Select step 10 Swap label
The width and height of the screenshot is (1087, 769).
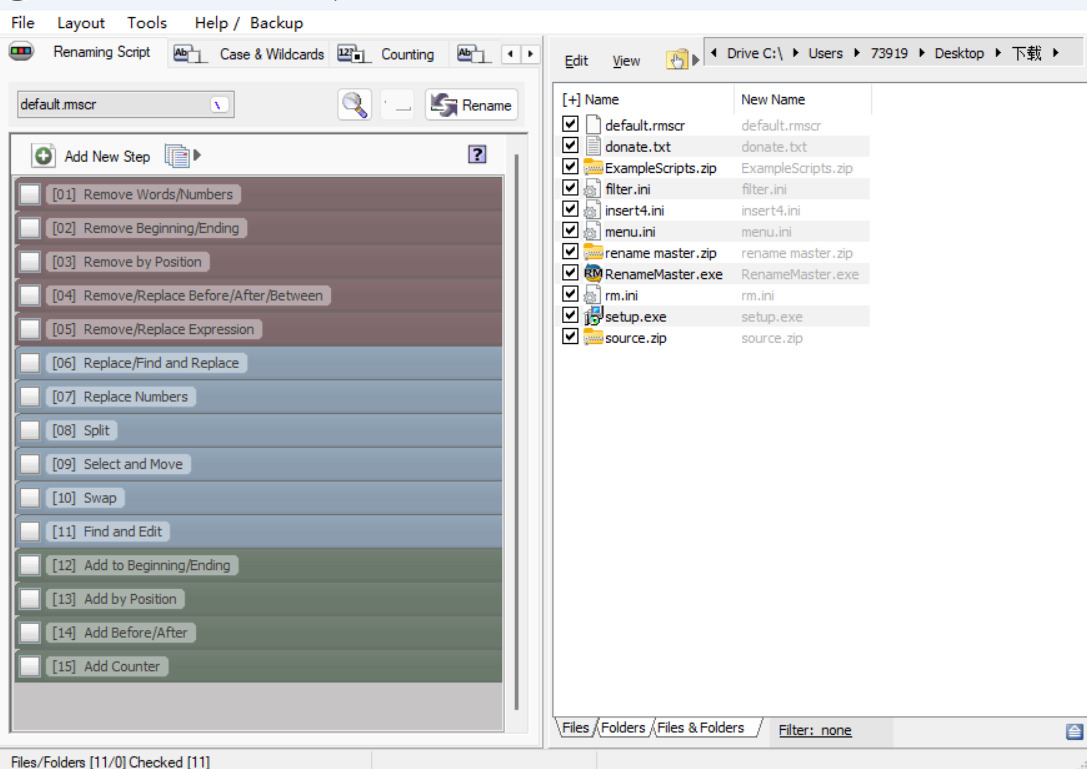(x=85, y=498)
